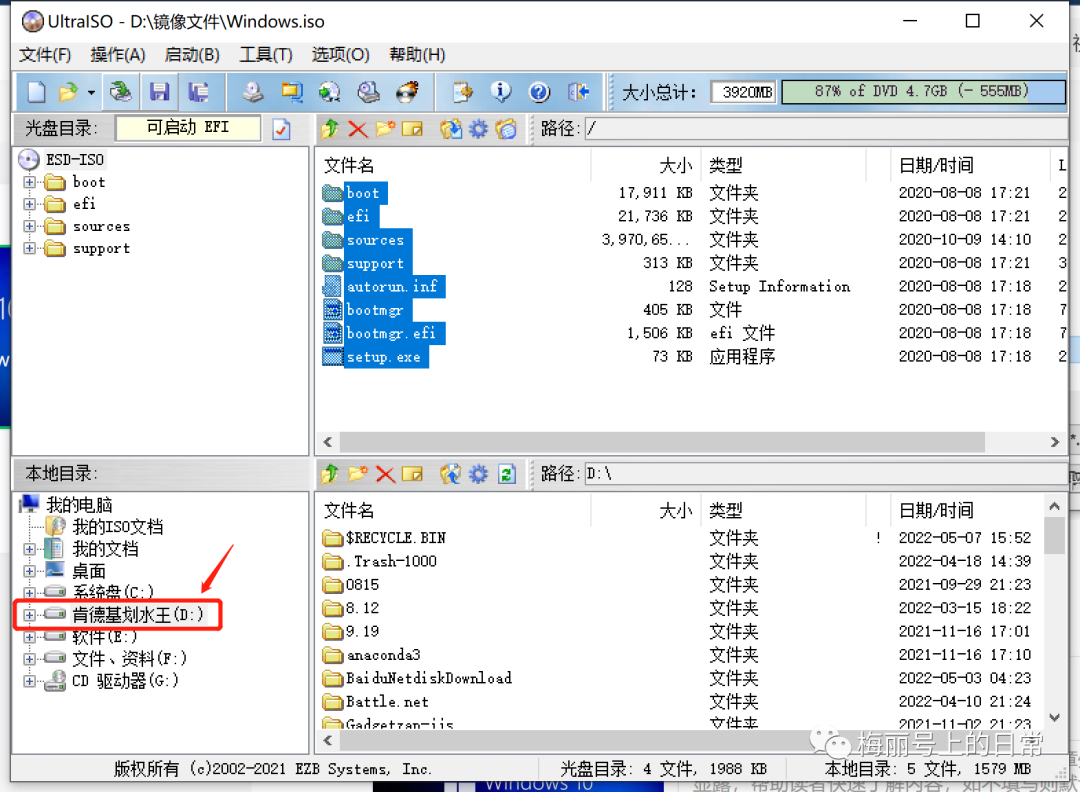Click the Burn CD/DVD image flame icon

[407, 92]
